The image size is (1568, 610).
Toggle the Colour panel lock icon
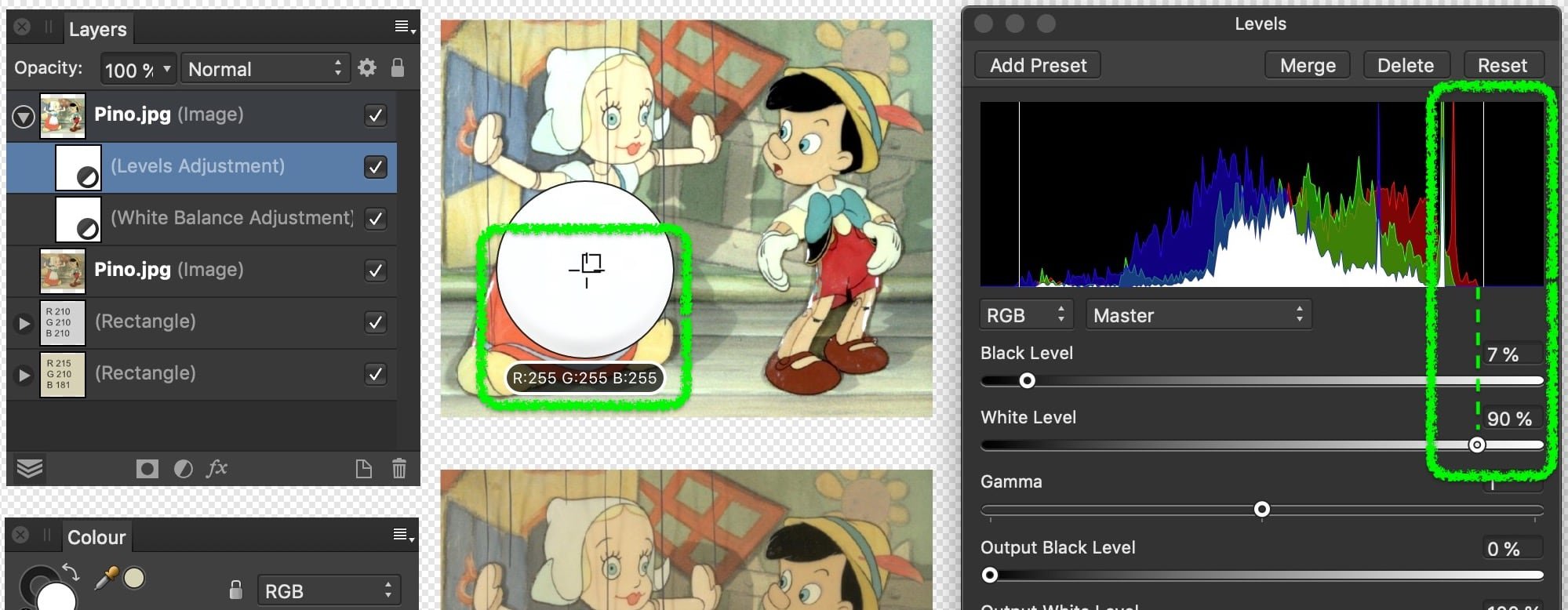tap(235, 590)
